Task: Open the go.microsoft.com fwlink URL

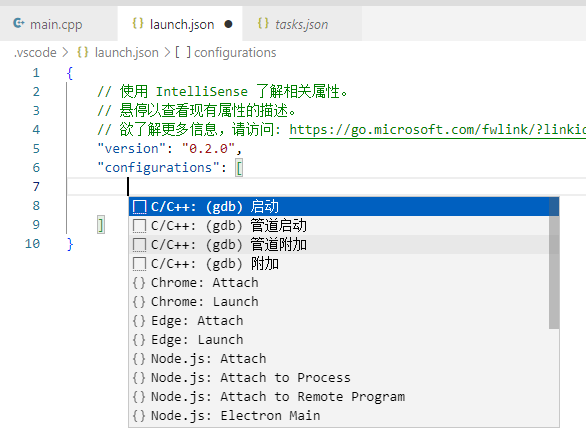Action: tap(438, 130)
